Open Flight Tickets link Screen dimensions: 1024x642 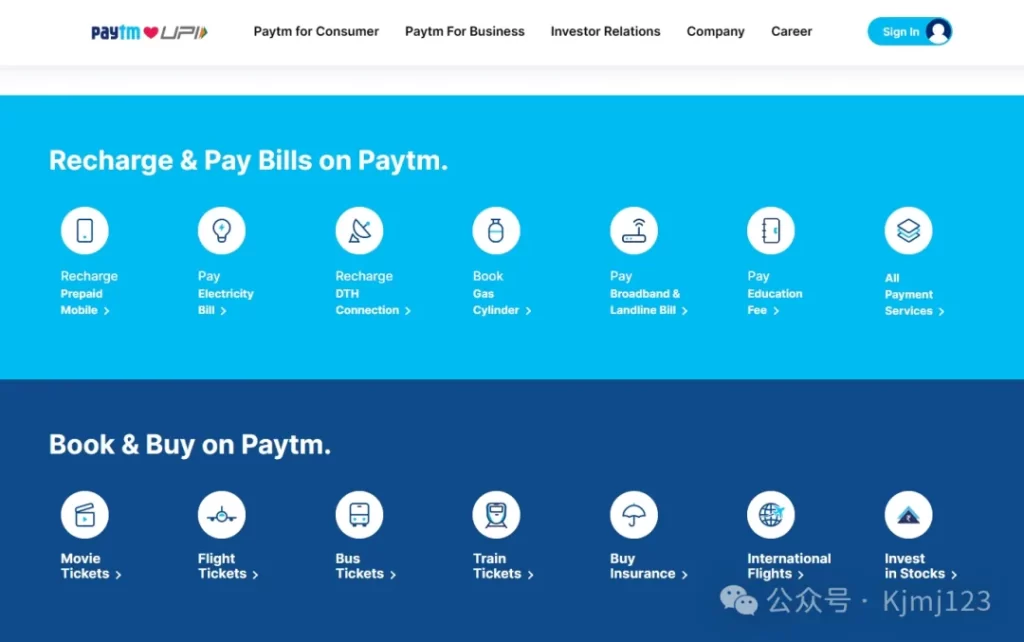(x=228, y=566)
